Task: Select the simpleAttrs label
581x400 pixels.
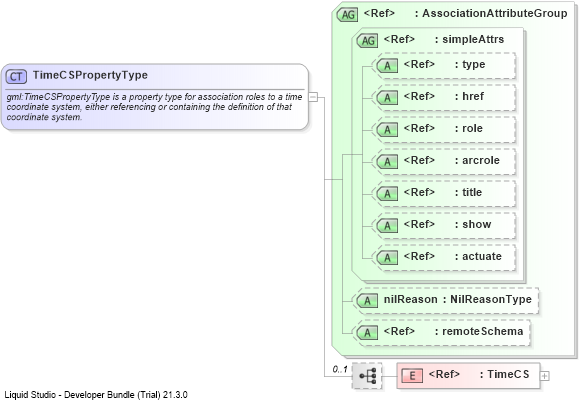Action: pos(473,39)
